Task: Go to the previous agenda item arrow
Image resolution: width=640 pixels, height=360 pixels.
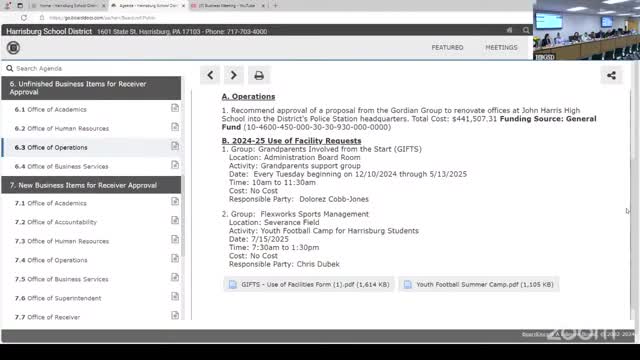Action: point(210,75)
